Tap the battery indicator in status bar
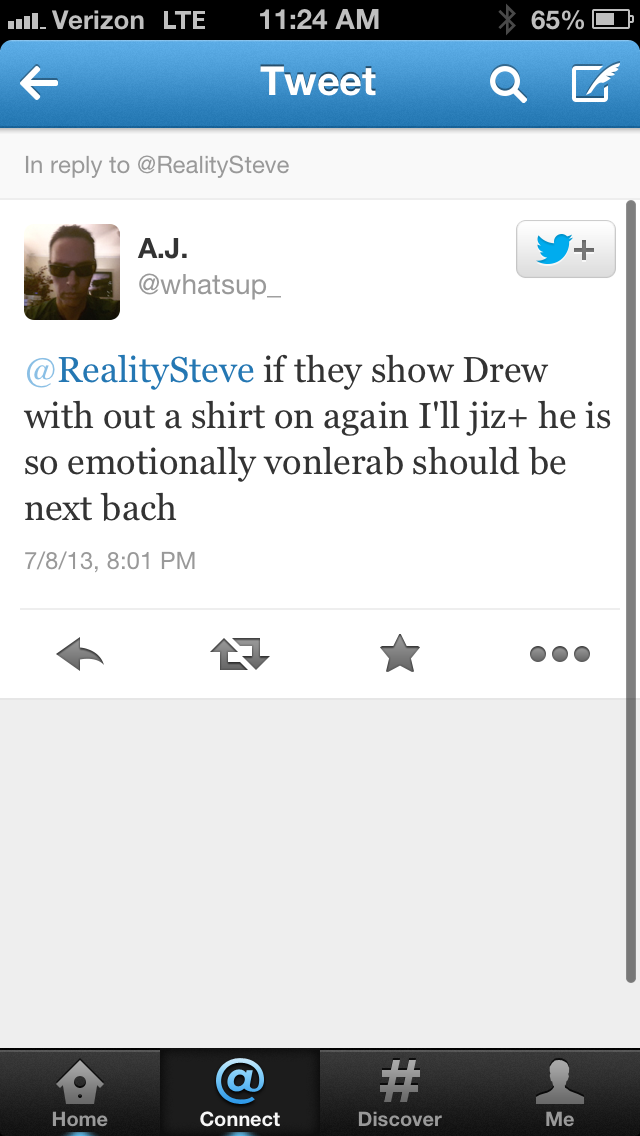Viewport: 640px width, 1136px height. click(x=613, y=20)
